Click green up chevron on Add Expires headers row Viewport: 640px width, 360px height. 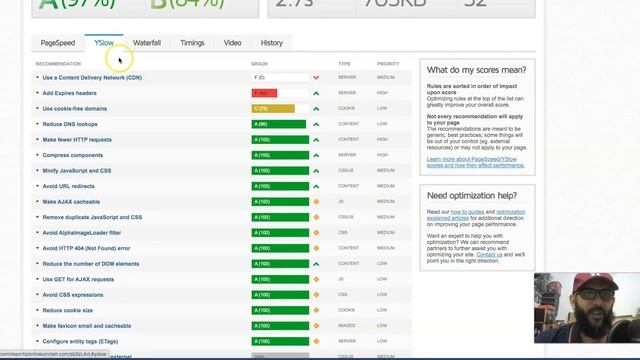[316, 93]
